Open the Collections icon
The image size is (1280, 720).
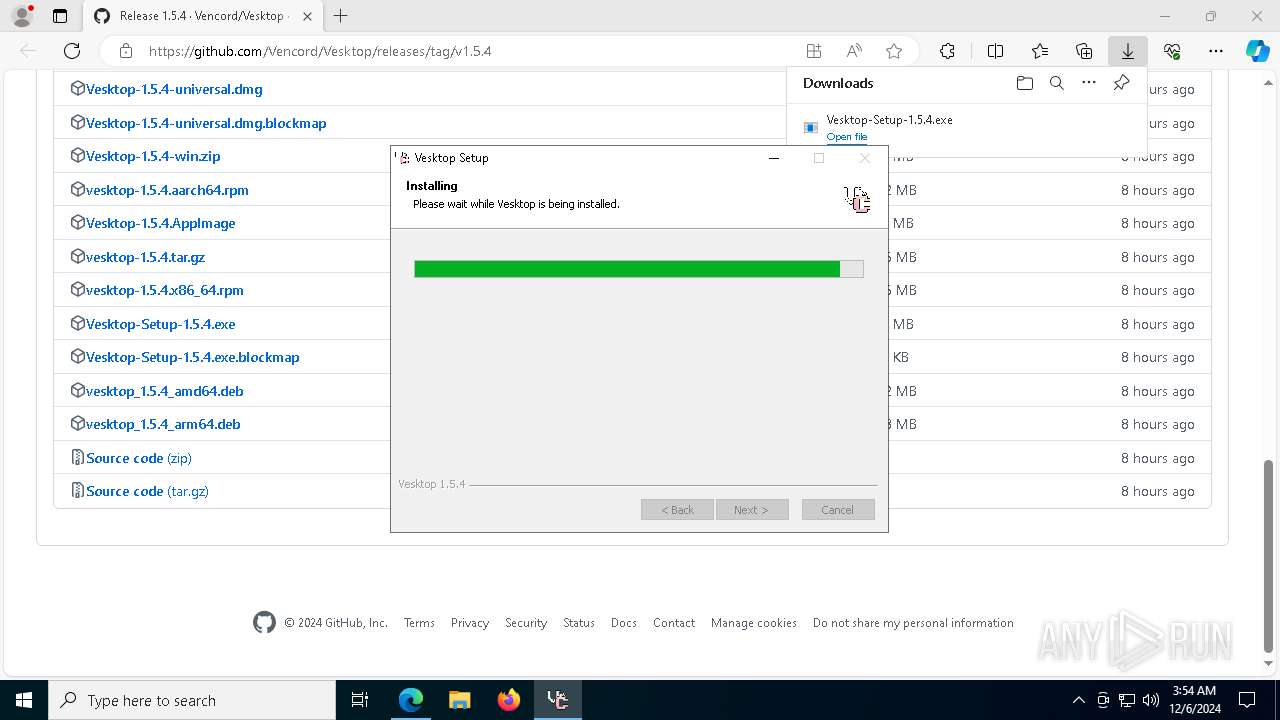pos(1084,51)
